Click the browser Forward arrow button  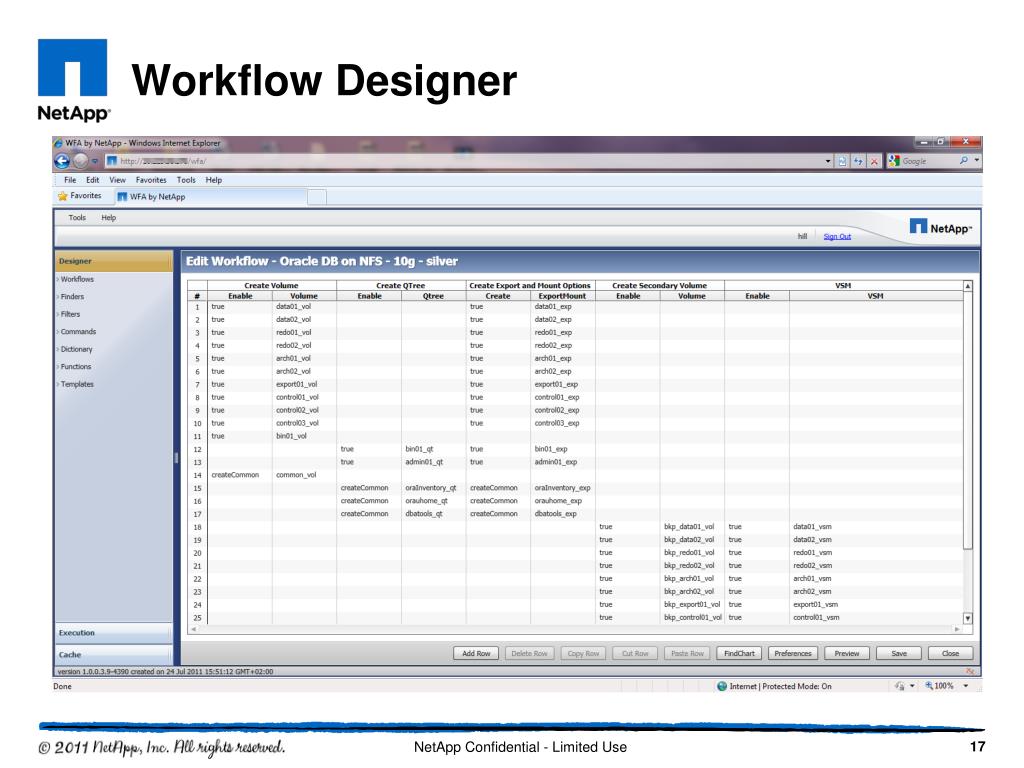[80, 161]
